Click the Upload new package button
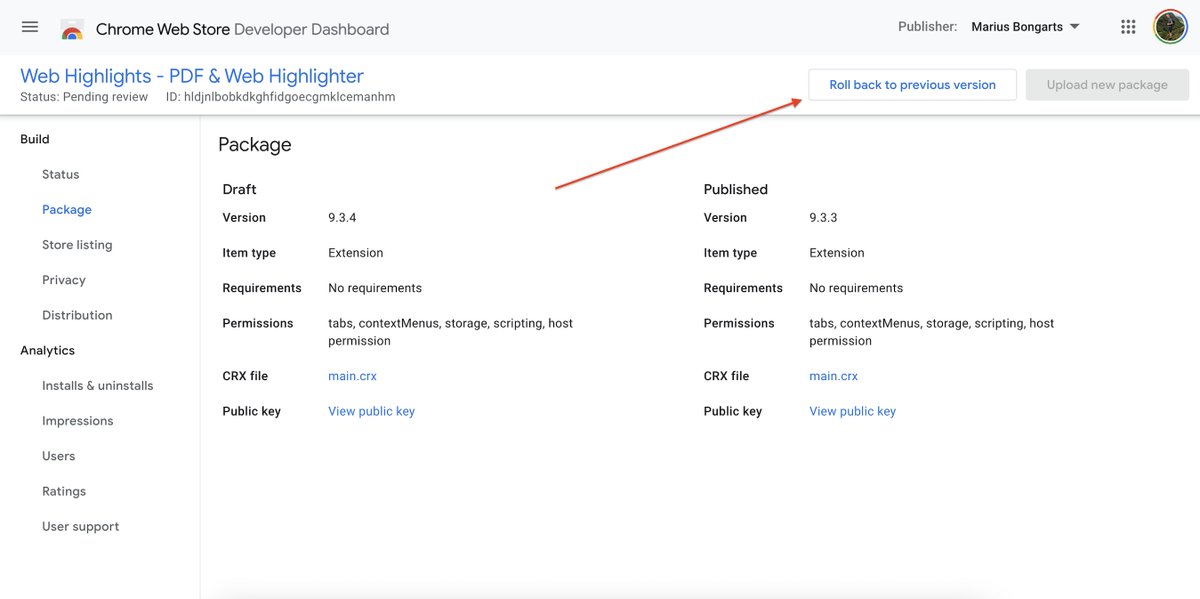Image resolution: width=1200 pixels, height=599 pixels. (1107, 85)
